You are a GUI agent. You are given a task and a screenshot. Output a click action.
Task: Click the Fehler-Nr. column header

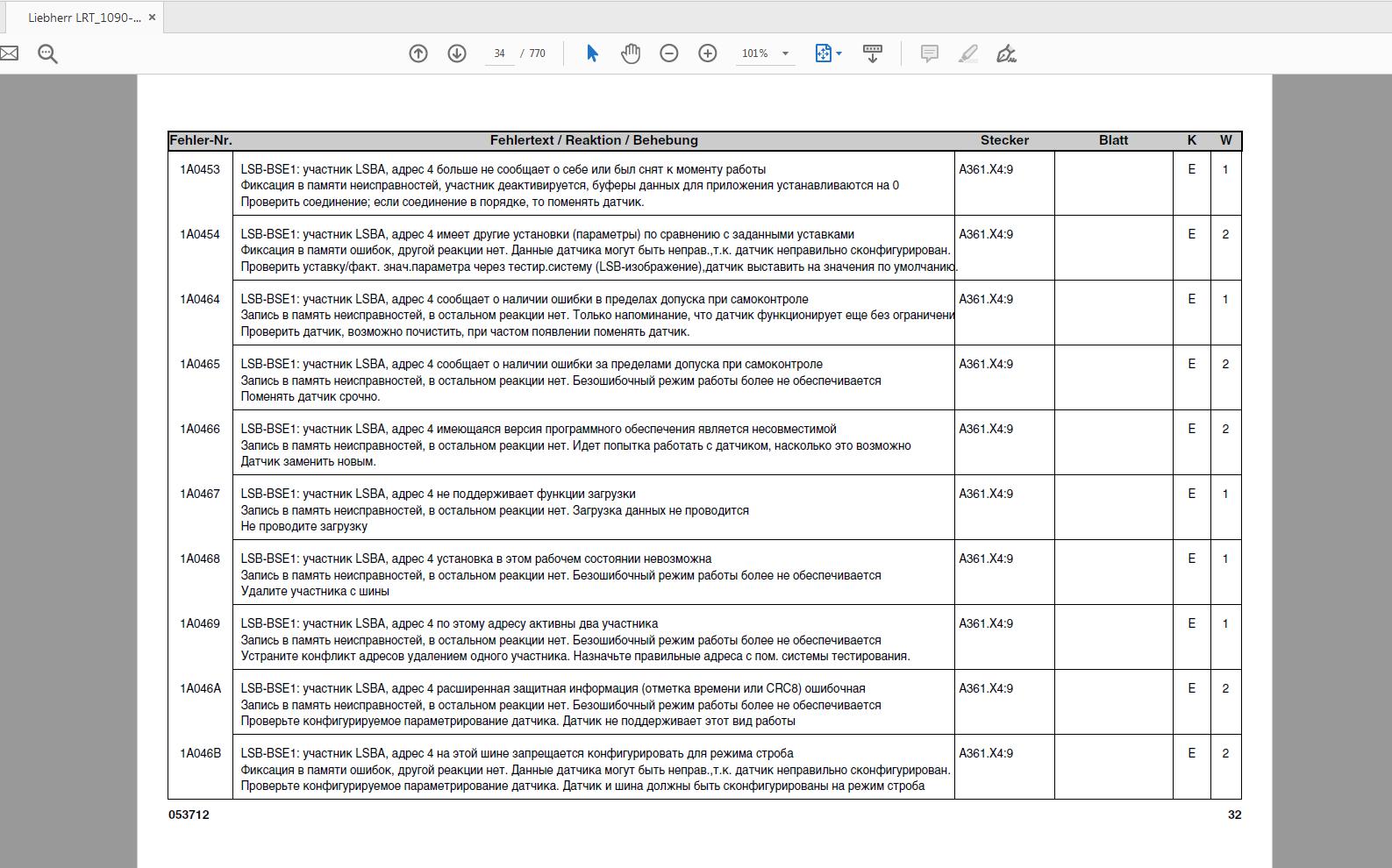point(201,140)
